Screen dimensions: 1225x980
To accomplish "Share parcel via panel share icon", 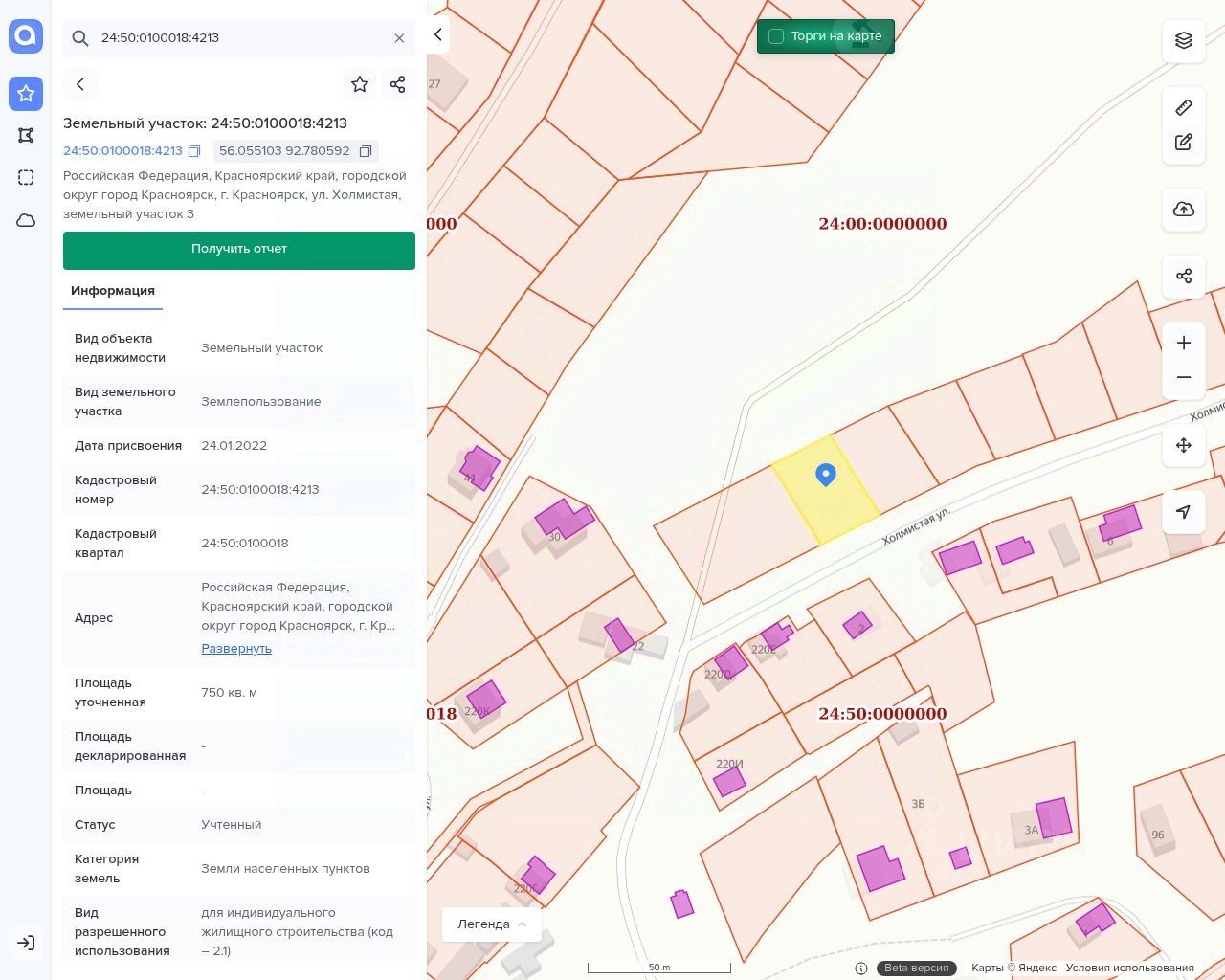I will pos(398,84).
